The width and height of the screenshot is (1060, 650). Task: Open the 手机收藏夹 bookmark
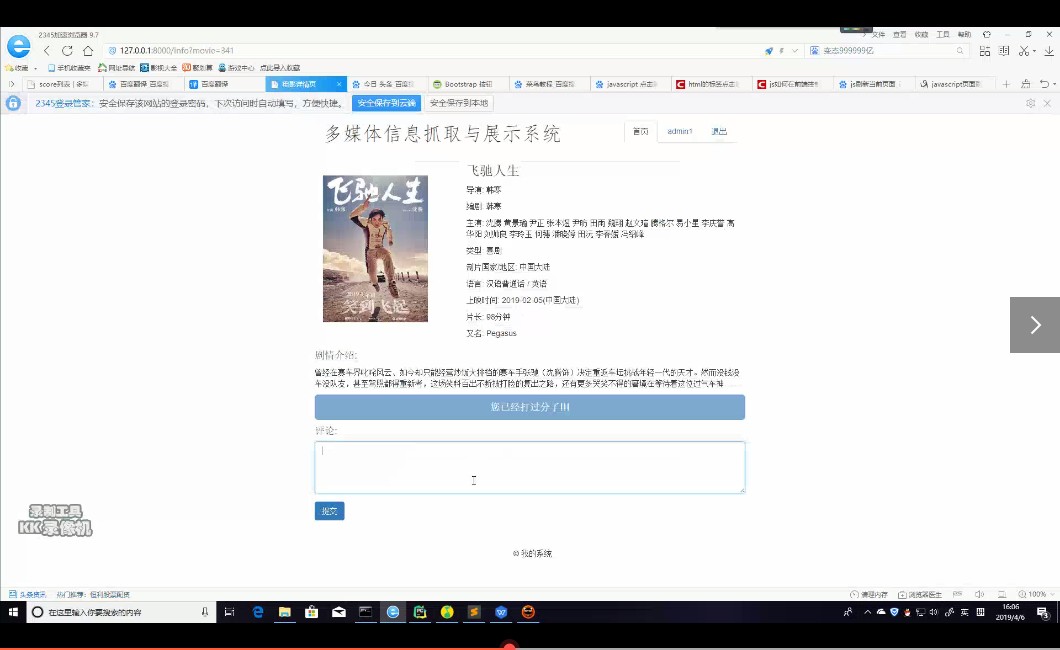tap(69, 68)
